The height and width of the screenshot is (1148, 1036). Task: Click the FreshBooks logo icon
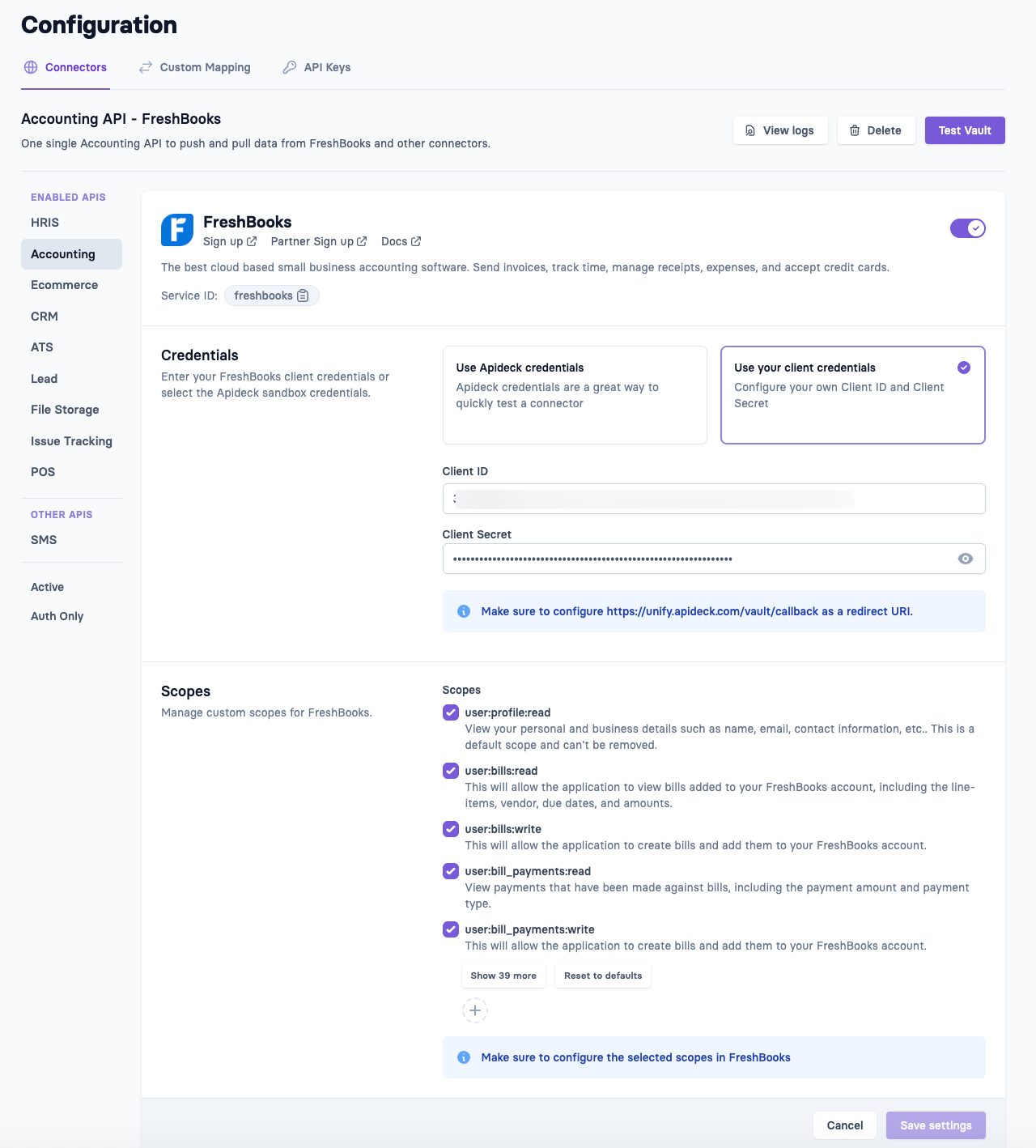click(x=177, y=231)
